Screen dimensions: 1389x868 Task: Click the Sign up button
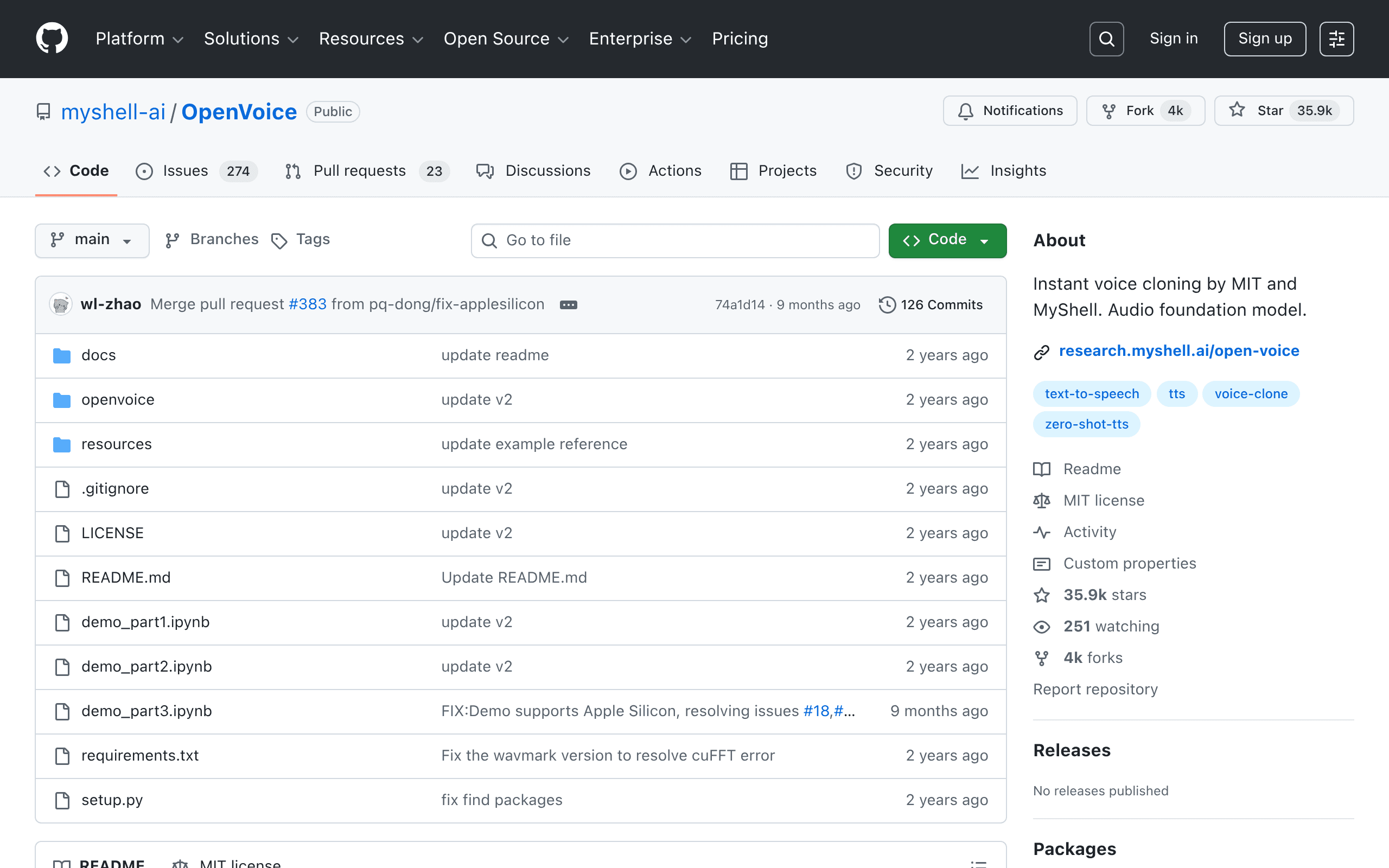[1264, 39]
